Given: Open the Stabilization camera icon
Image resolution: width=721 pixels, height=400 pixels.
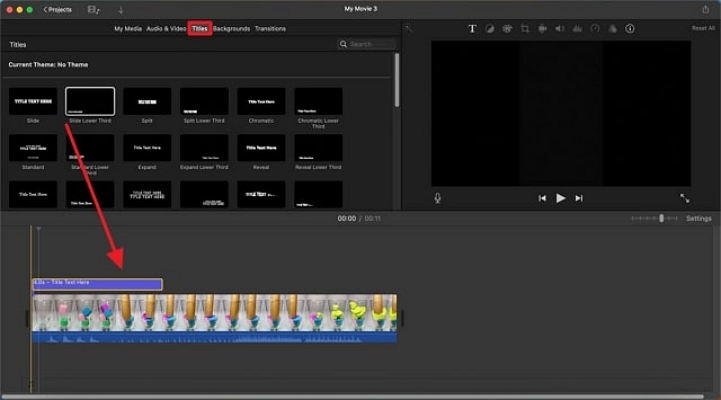Looking at the screenshot, I should (542, 29).
